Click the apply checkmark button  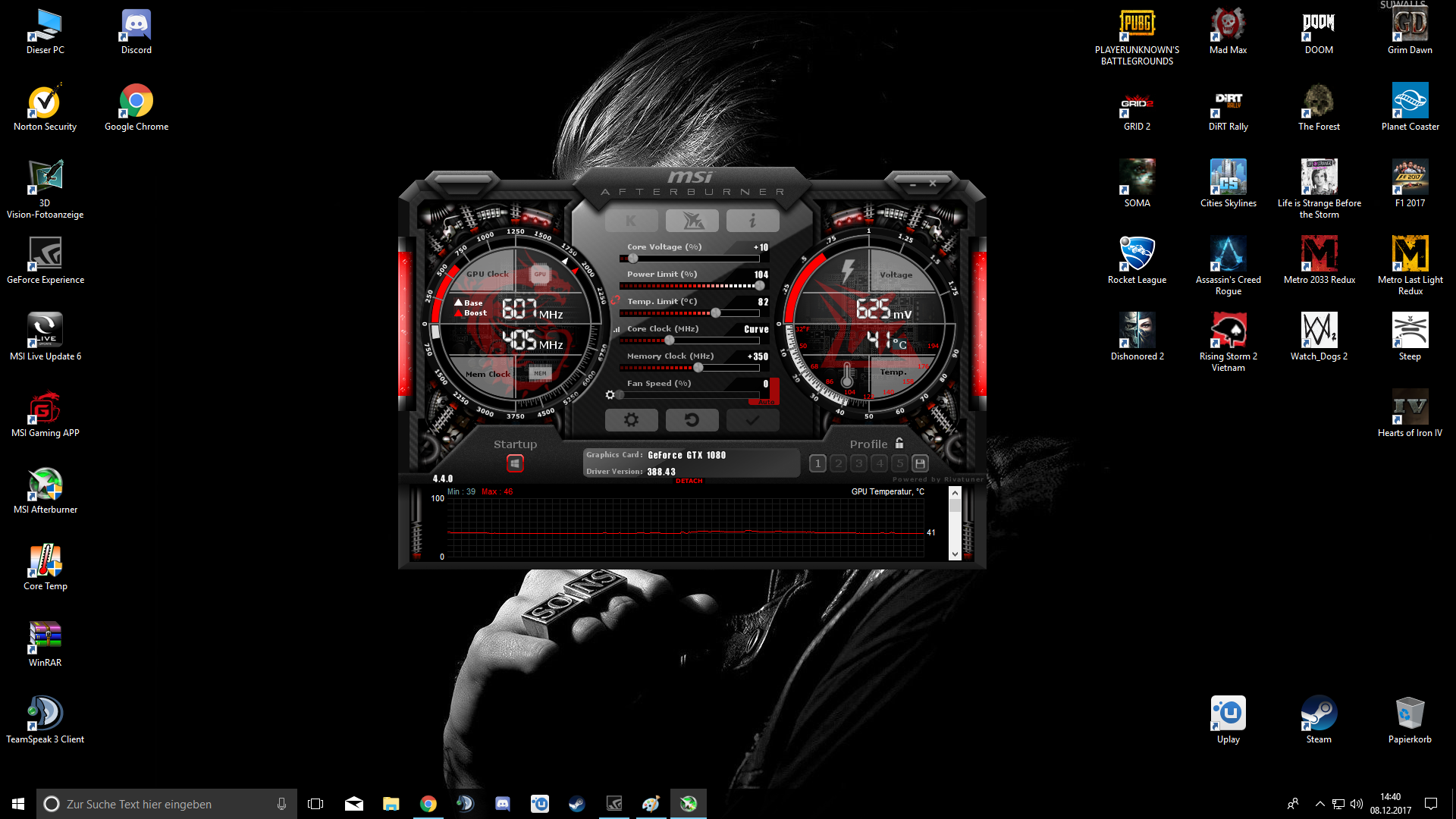click(752, 420)
